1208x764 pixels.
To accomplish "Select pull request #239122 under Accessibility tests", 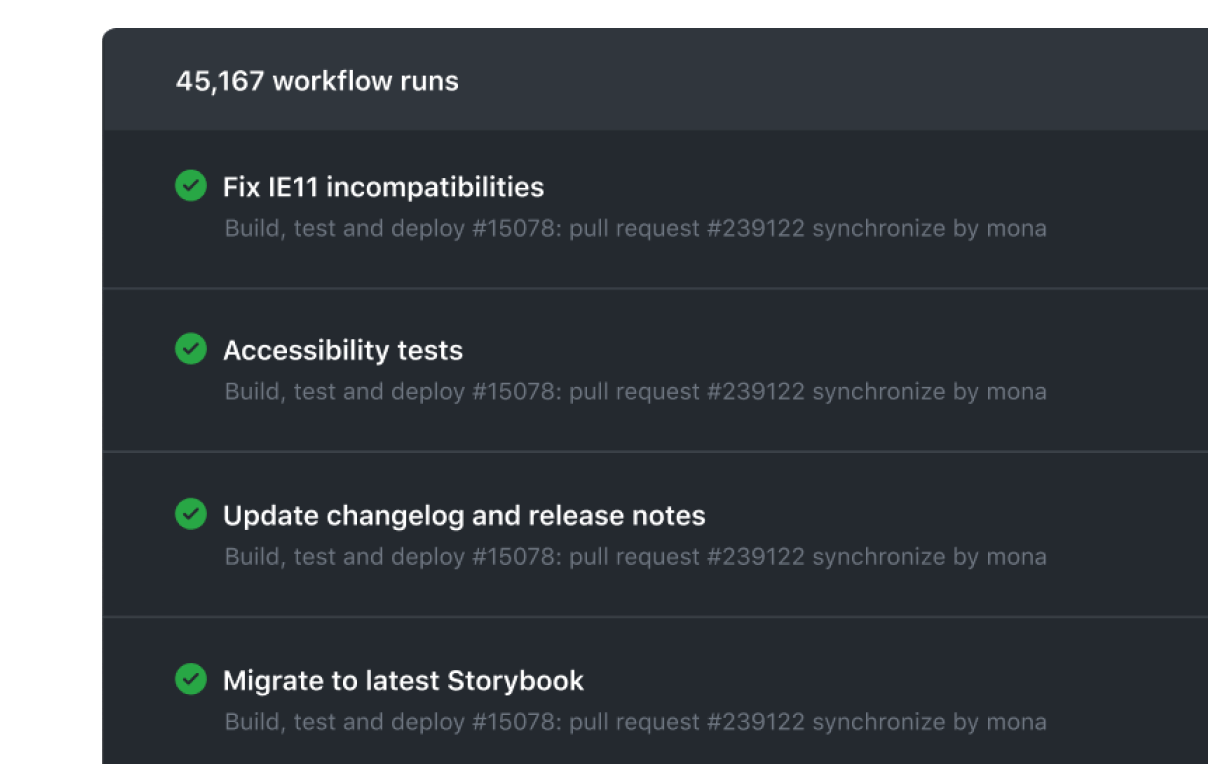I will (687, 391).
